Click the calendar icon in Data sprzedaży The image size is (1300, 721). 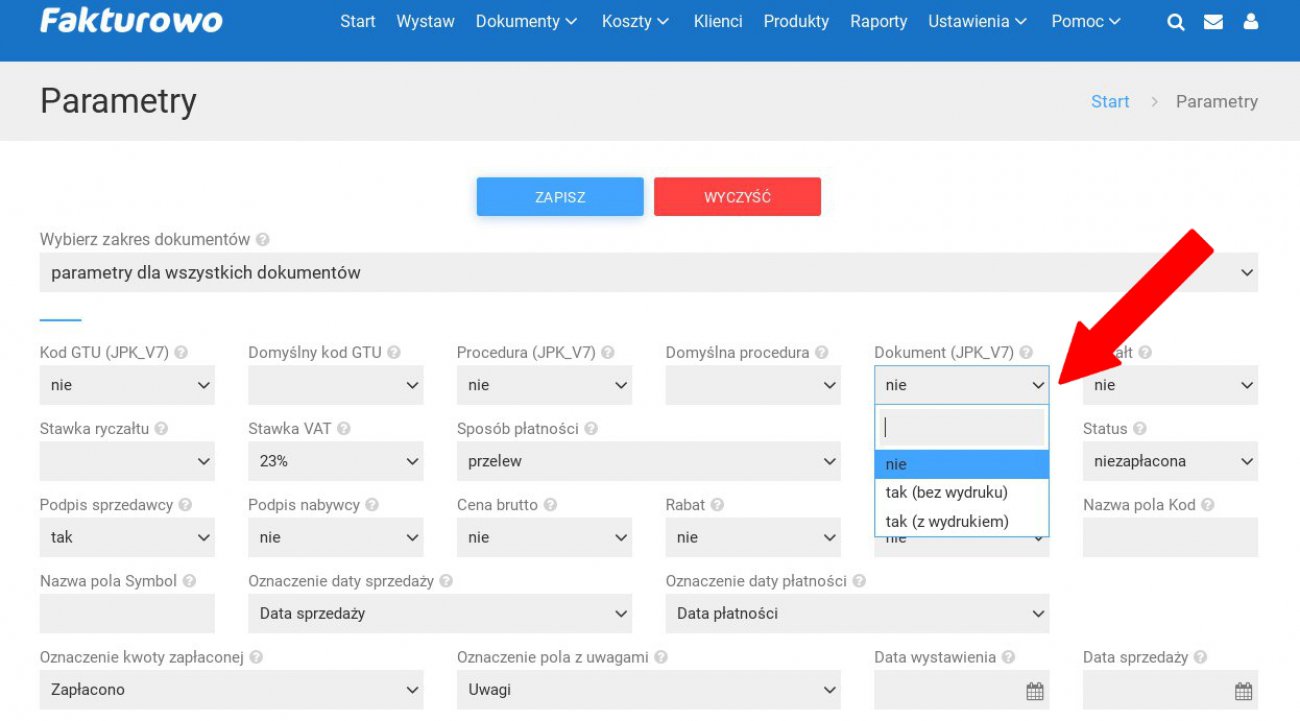pos(1243,691)
